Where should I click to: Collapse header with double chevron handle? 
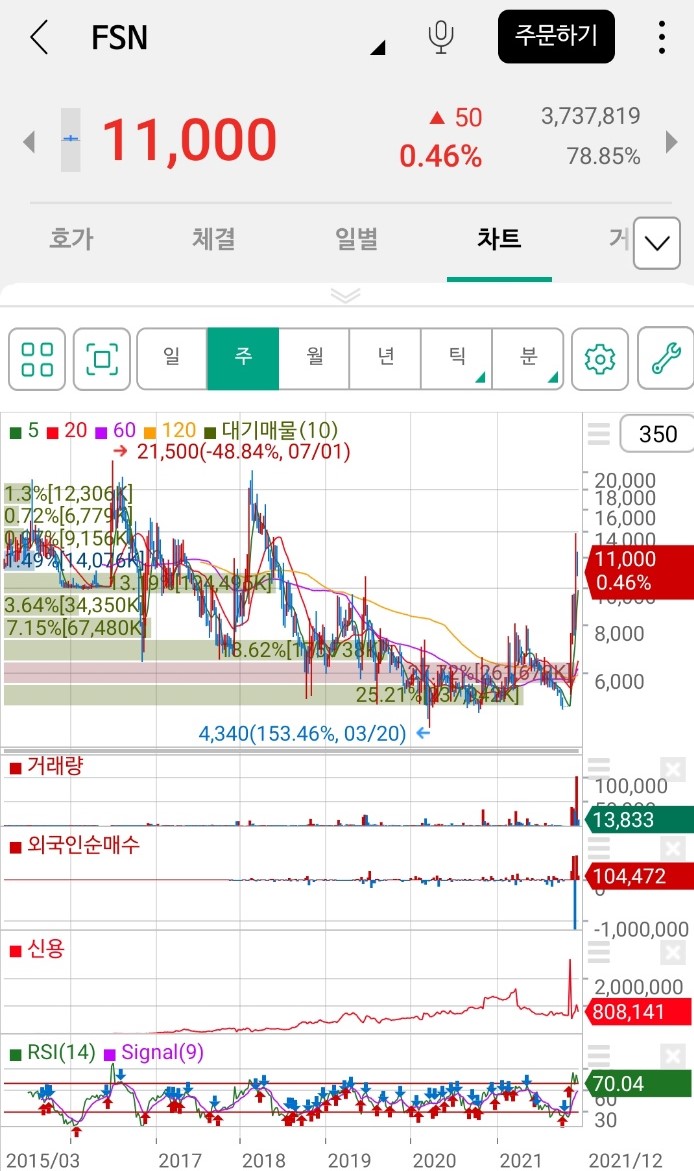345,296
